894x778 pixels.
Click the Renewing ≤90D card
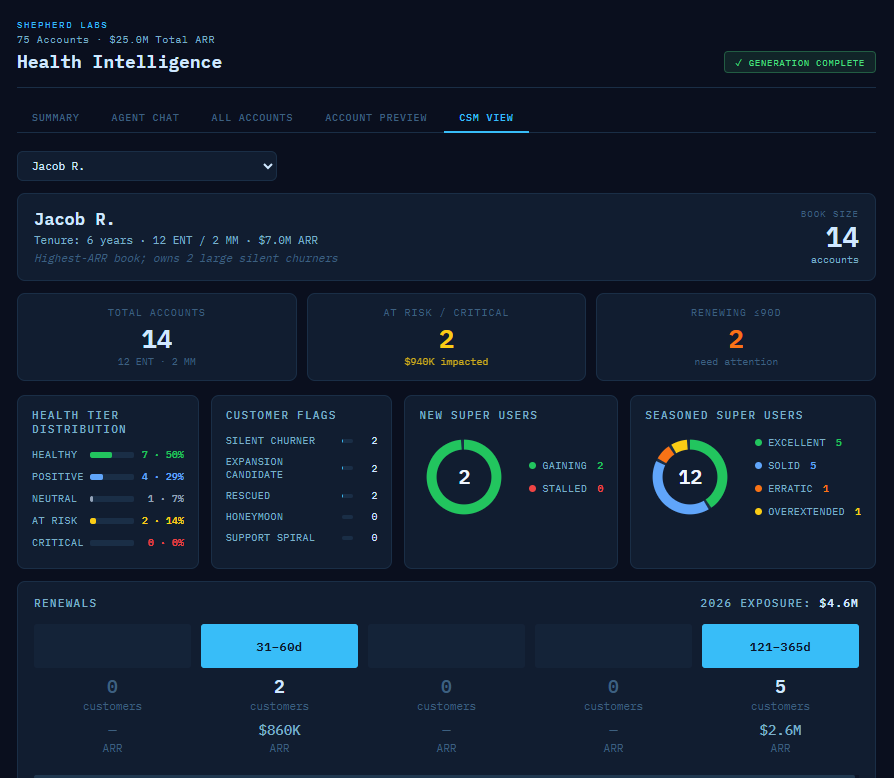tap(735, 337)
